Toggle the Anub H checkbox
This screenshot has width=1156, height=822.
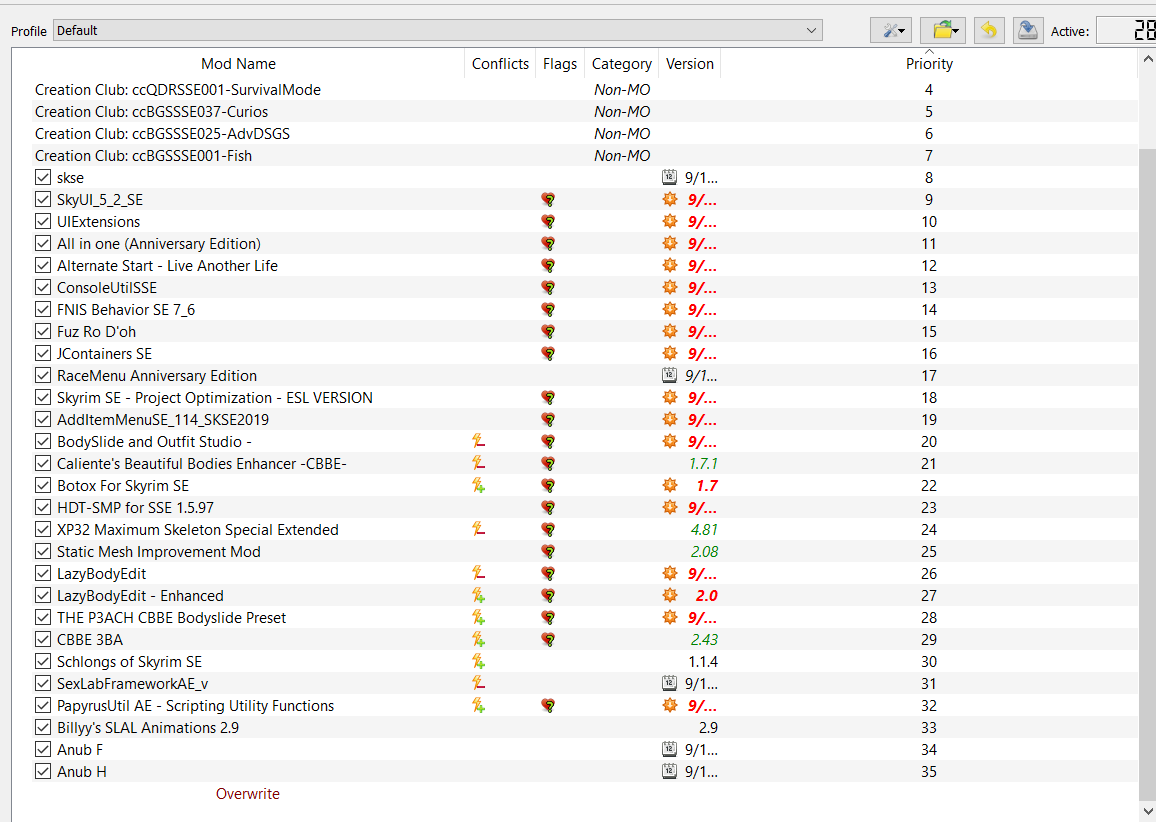(43, 772)
